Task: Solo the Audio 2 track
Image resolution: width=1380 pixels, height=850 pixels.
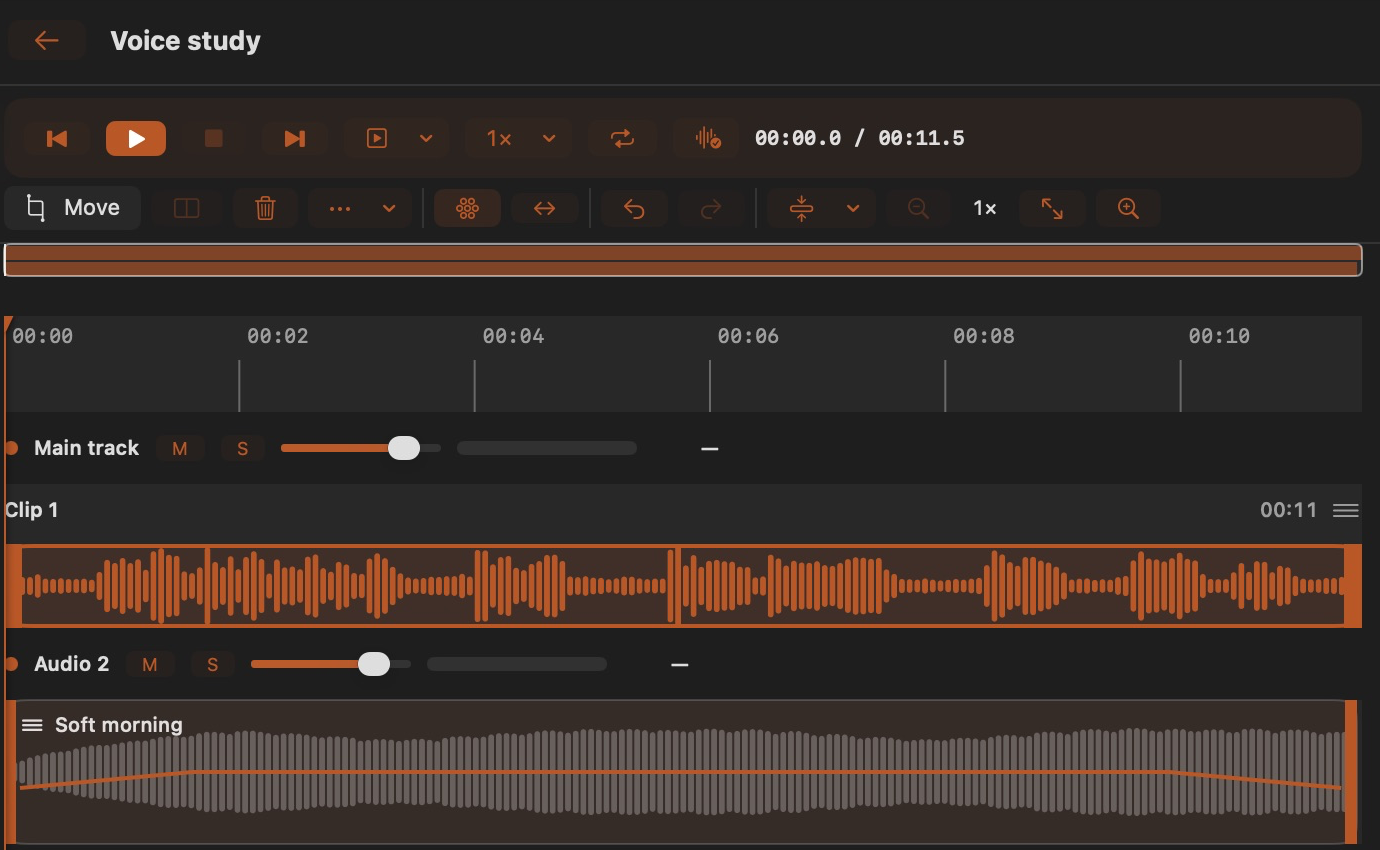Action: click(212, 664)
